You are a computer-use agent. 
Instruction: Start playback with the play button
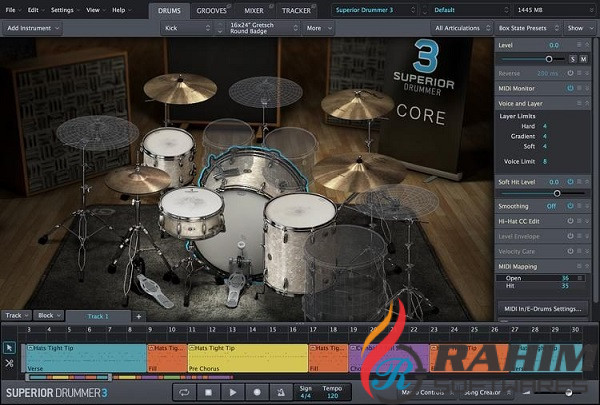click(x=233, y=392)
